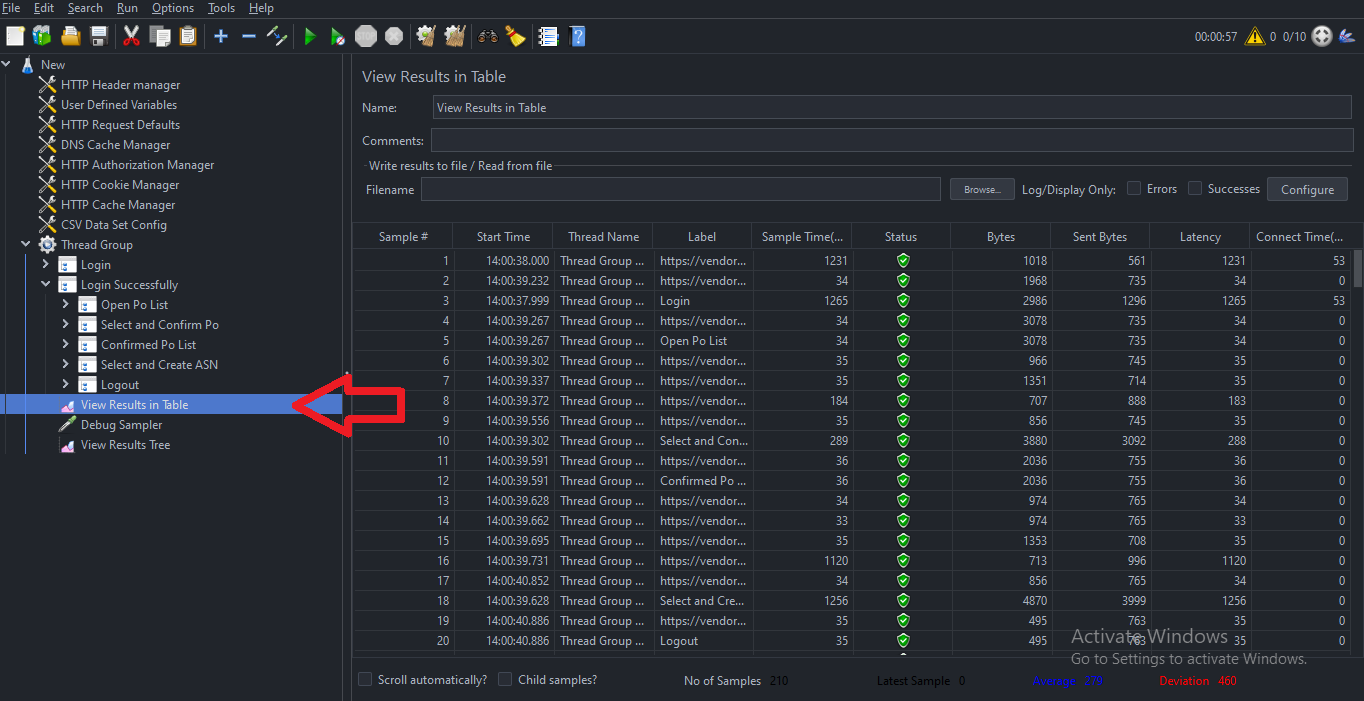1364x701 pixels.
Task: Click the Clear results broom-gear icon
Action: 426,36
